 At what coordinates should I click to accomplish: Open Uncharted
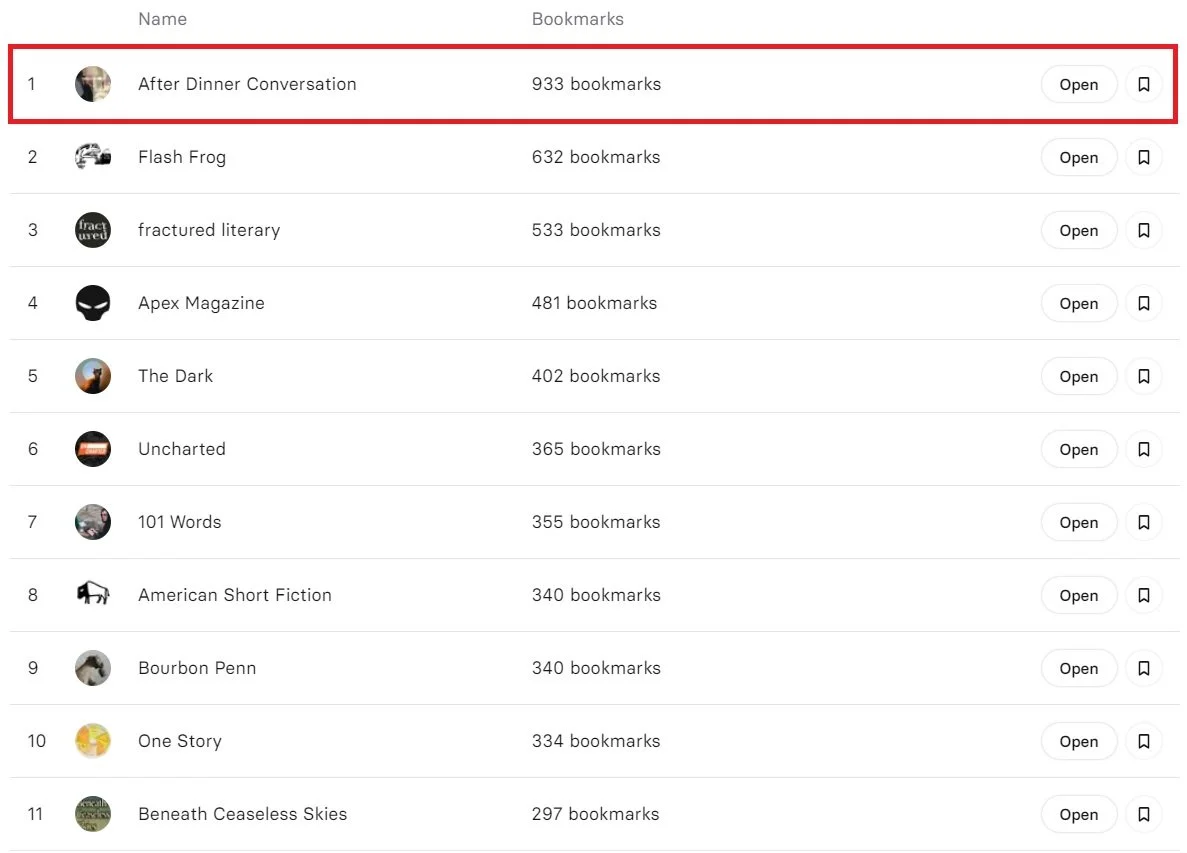point(1079,450)
